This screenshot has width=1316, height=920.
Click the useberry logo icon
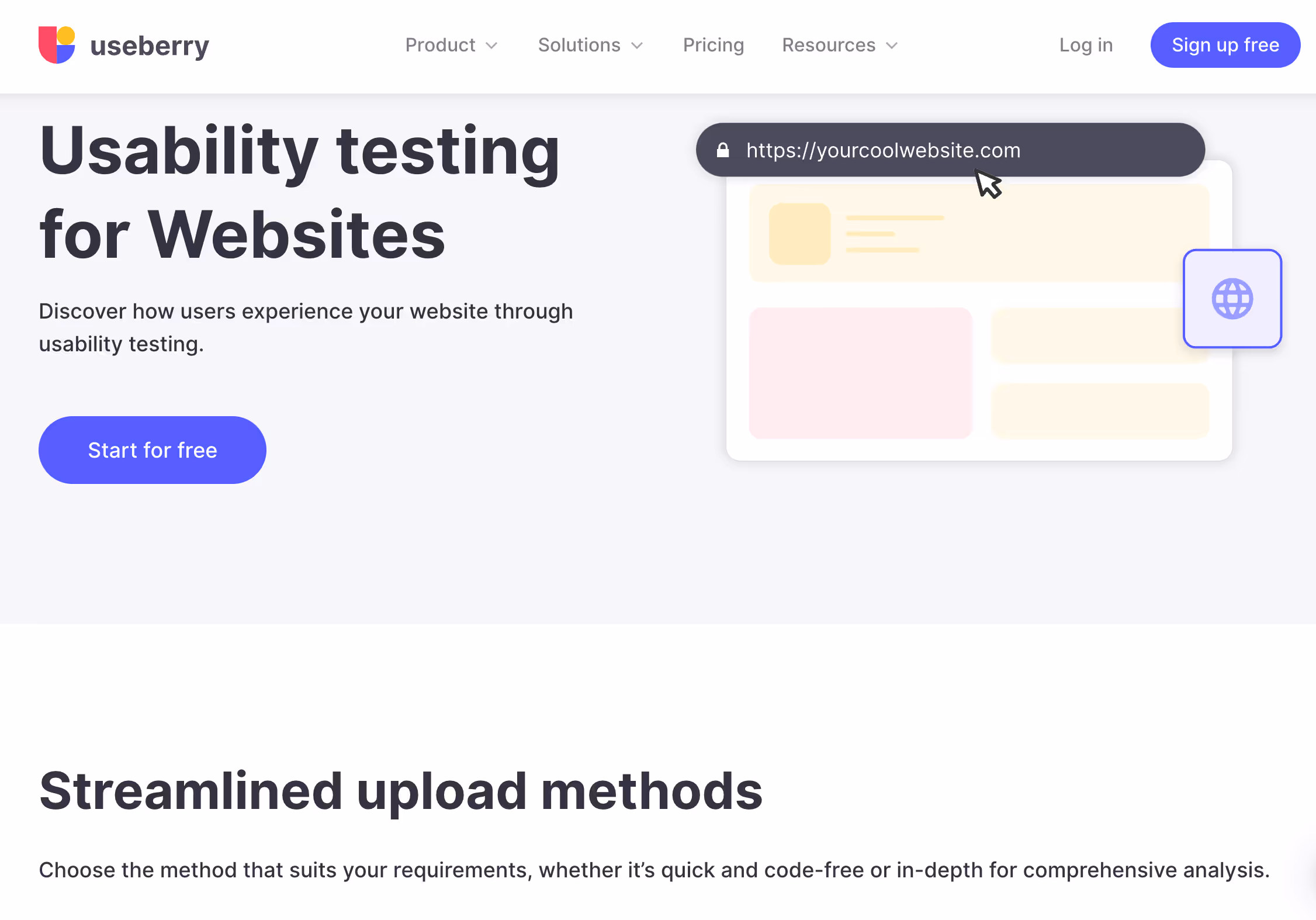coord(56,44)
